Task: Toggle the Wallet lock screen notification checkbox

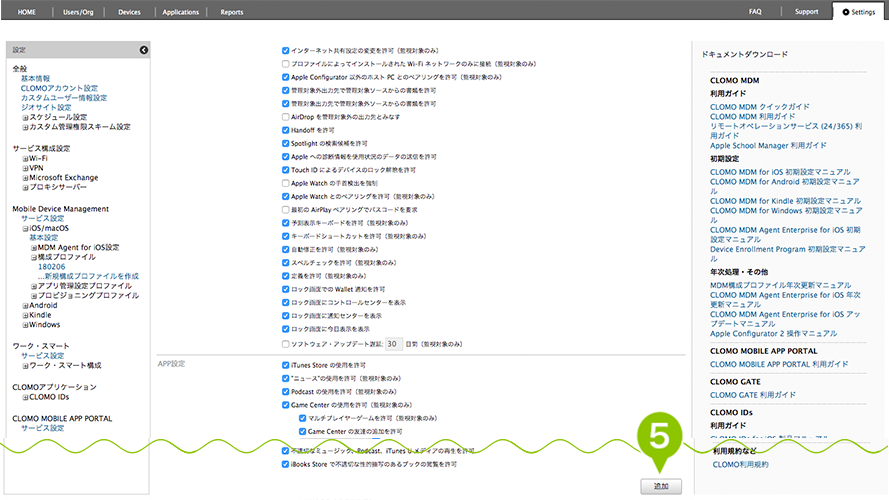Action: (x=285, y=289)
